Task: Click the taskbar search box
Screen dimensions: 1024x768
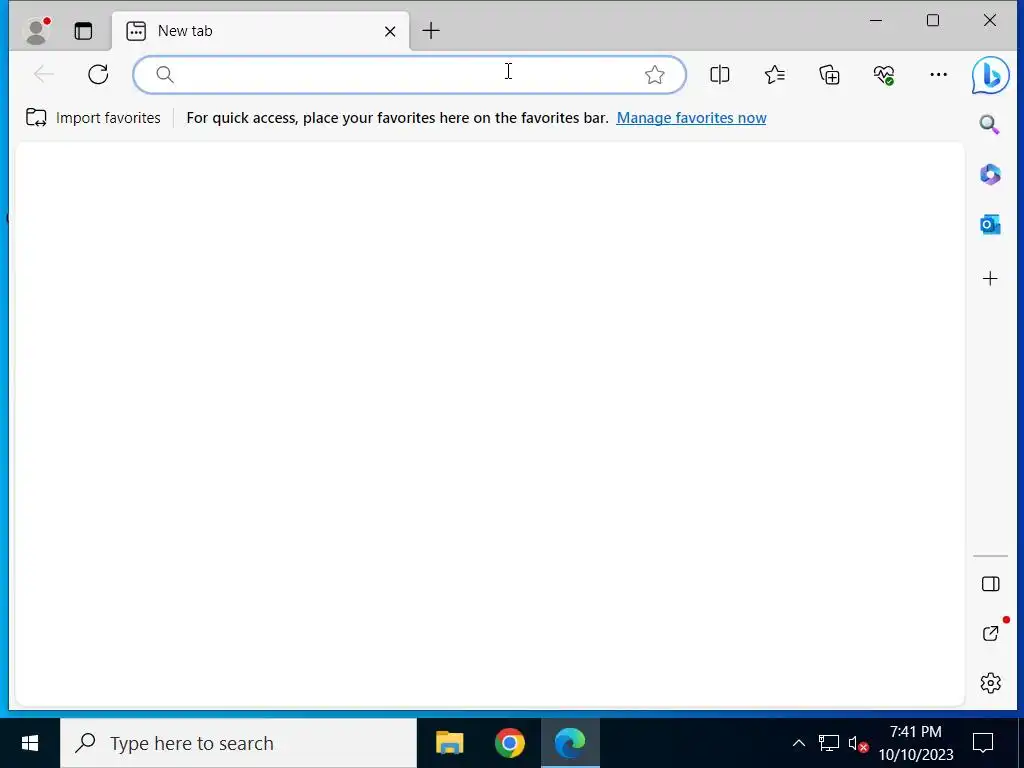Action: point(238,743)
